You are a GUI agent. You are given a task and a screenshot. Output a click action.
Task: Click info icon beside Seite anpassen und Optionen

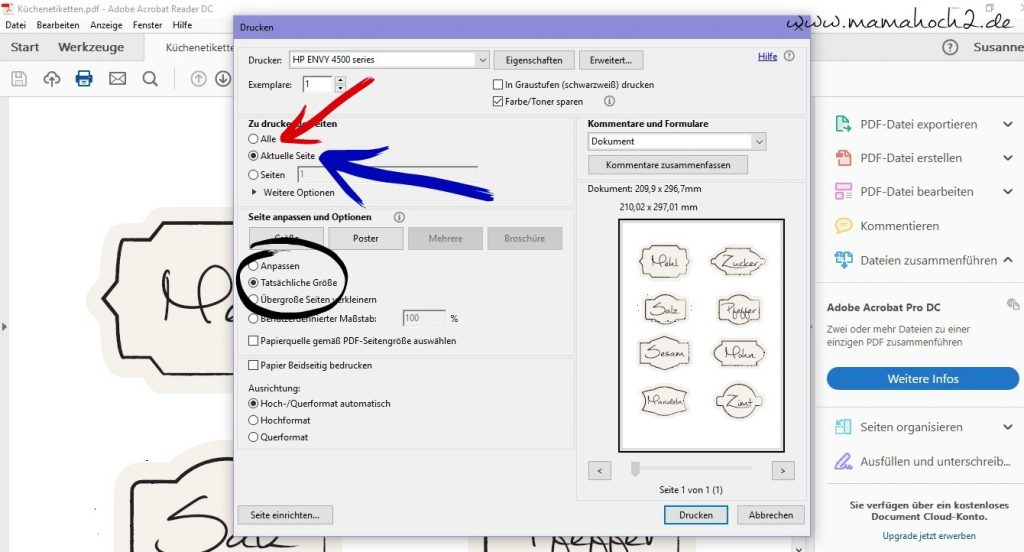pyautogui.click(x=399, y=217)
